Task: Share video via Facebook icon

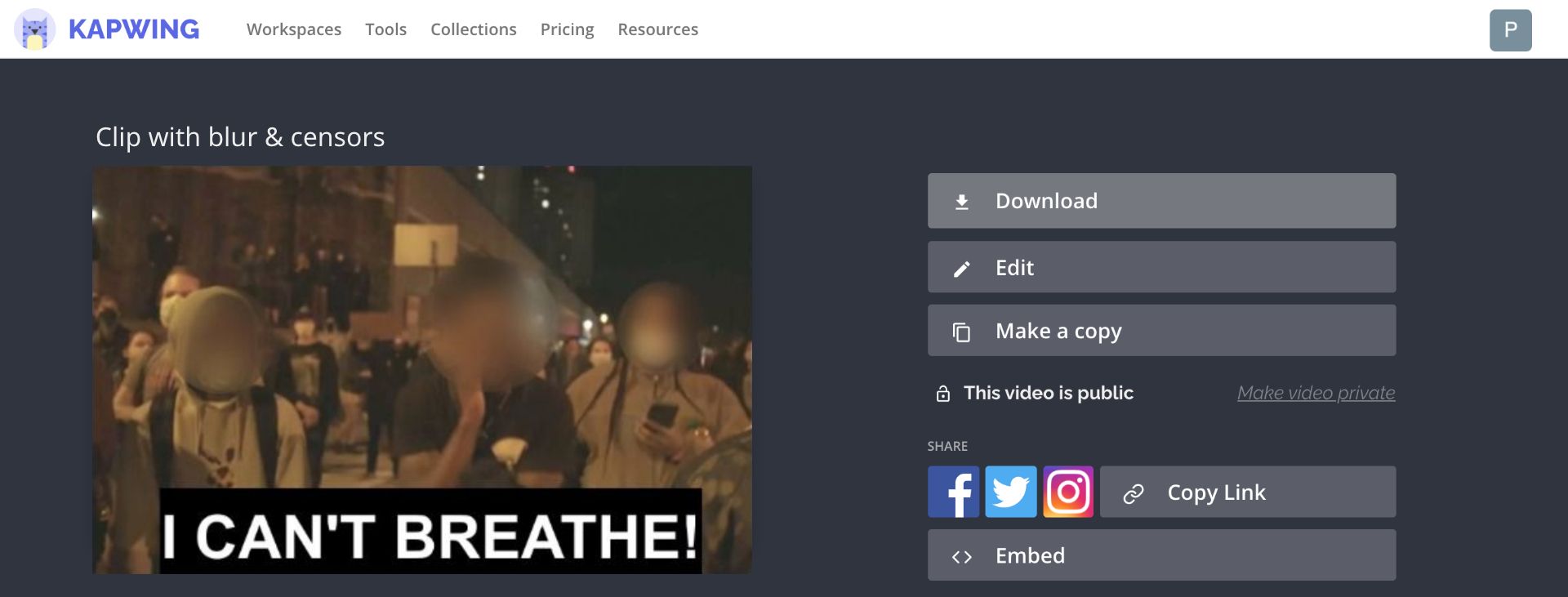Action: pyautogui.click(x=953, y=492)
